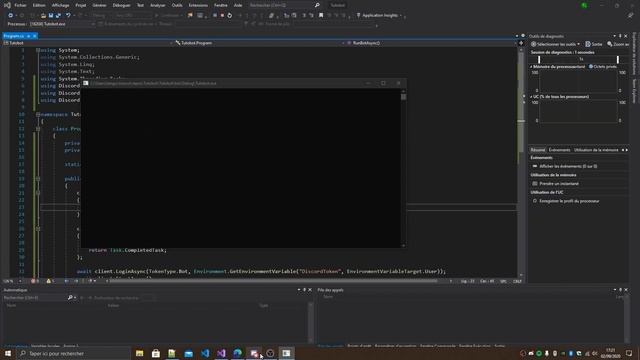Open Visual Studio Code from taskbar
Screen dimensions: 640x360
point(205,353)
